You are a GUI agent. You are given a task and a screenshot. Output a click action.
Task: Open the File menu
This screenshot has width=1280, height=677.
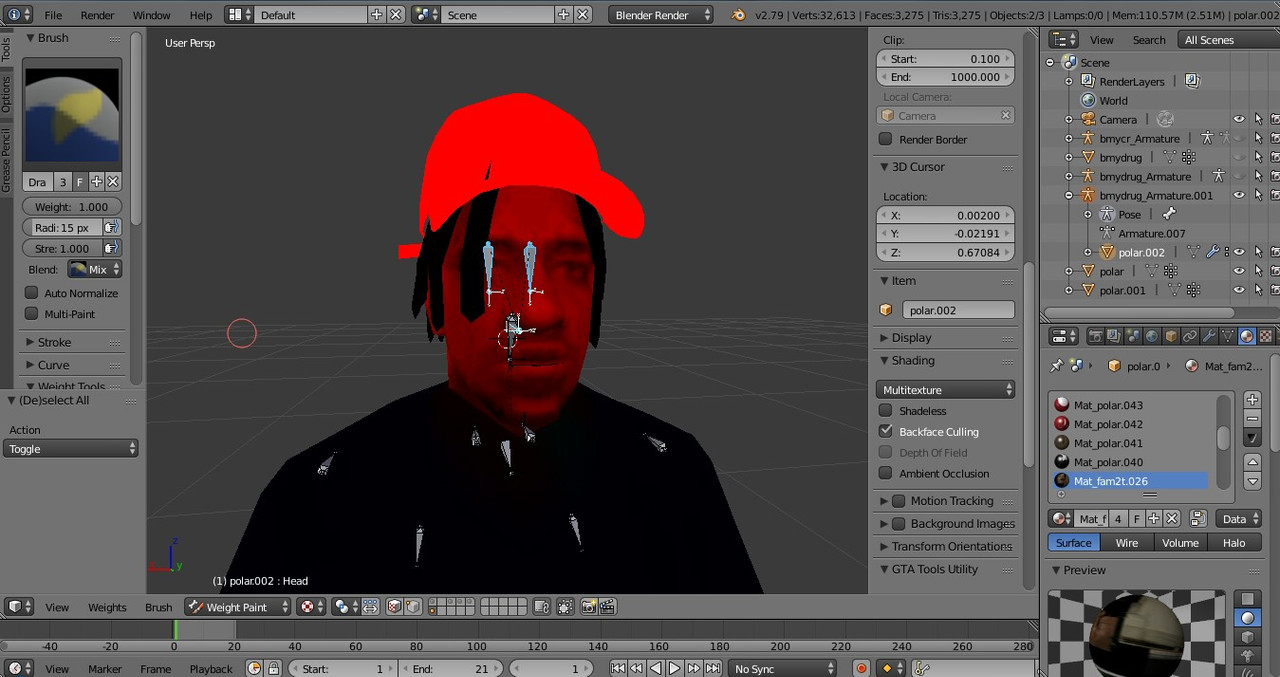pos(53,15)
